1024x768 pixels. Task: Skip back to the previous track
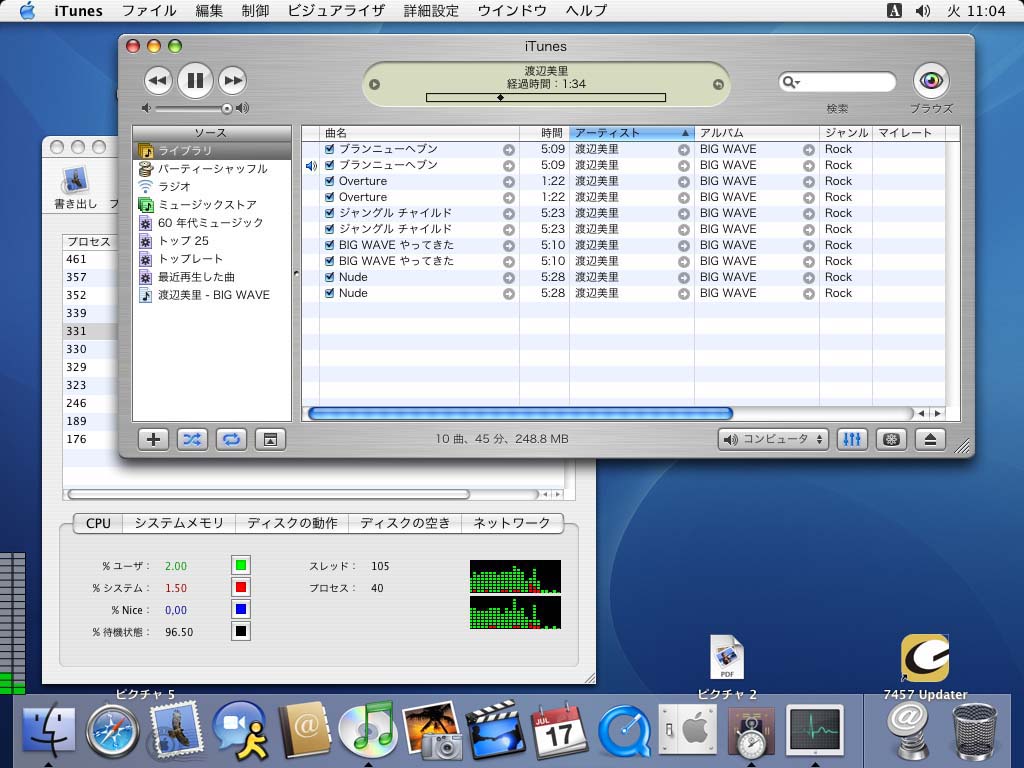(158, 81)
